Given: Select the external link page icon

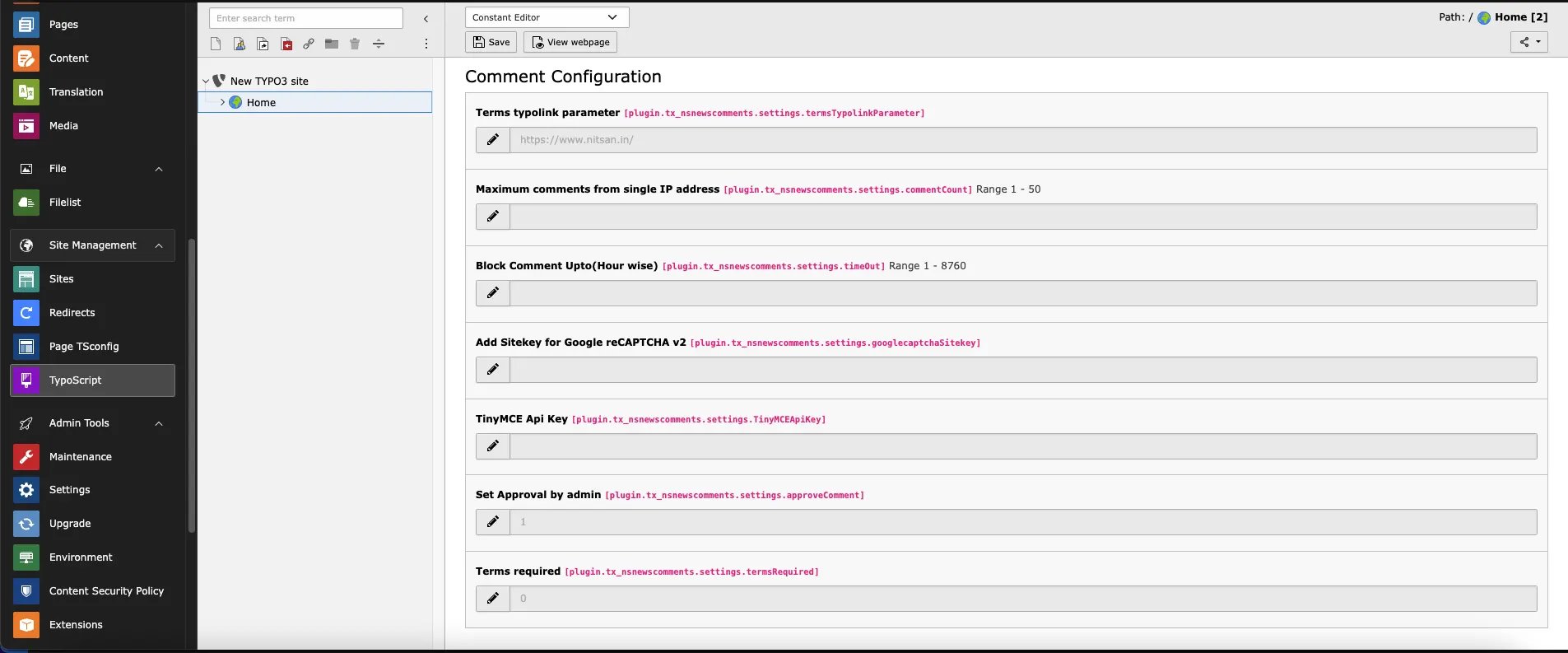Looking at the screenshot, I should 309,44.
